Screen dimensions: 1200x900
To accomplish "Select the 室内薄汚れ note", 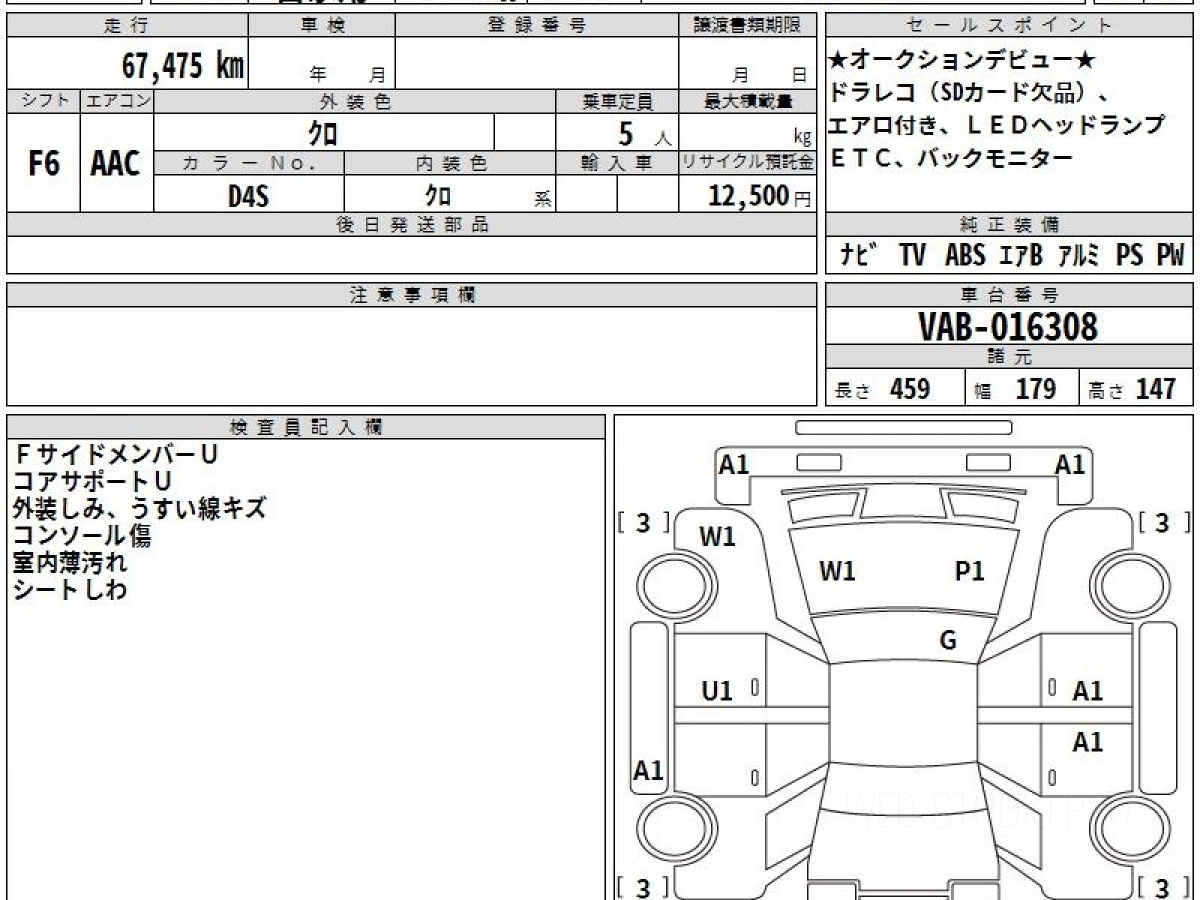I will 70,562.
